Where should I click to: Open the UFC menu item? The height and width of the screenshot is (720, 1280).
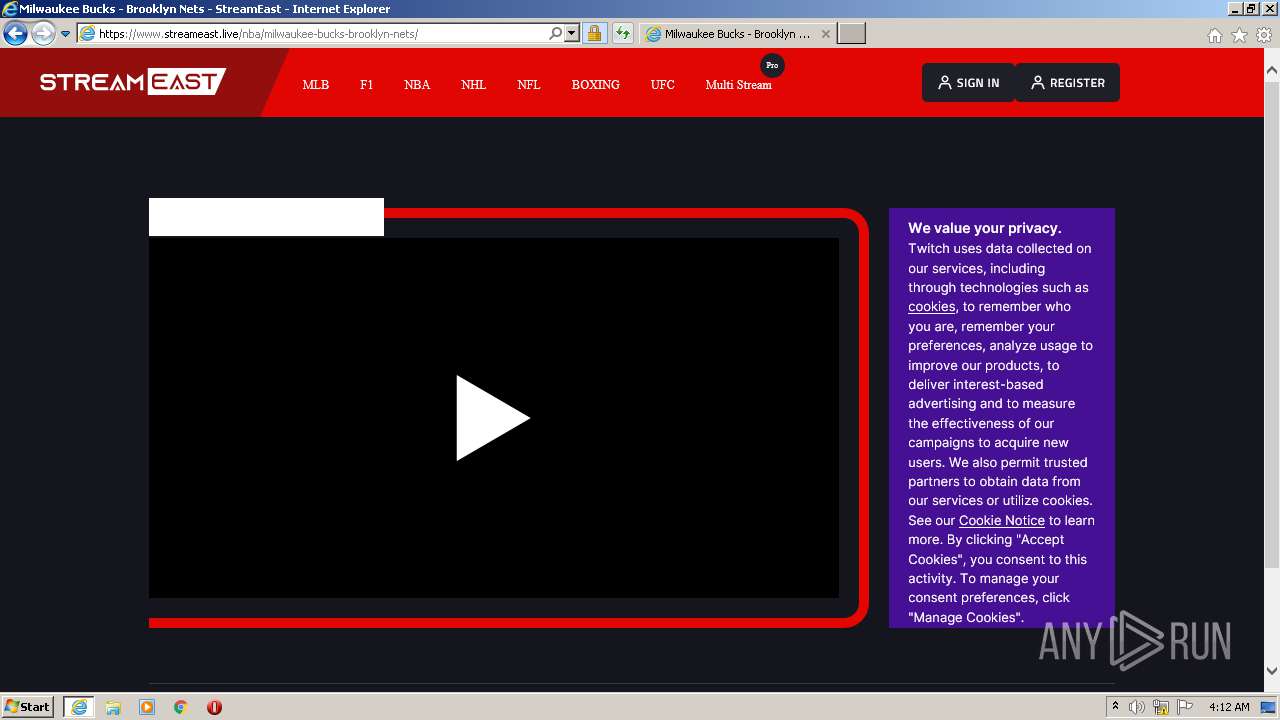point(662,85)
